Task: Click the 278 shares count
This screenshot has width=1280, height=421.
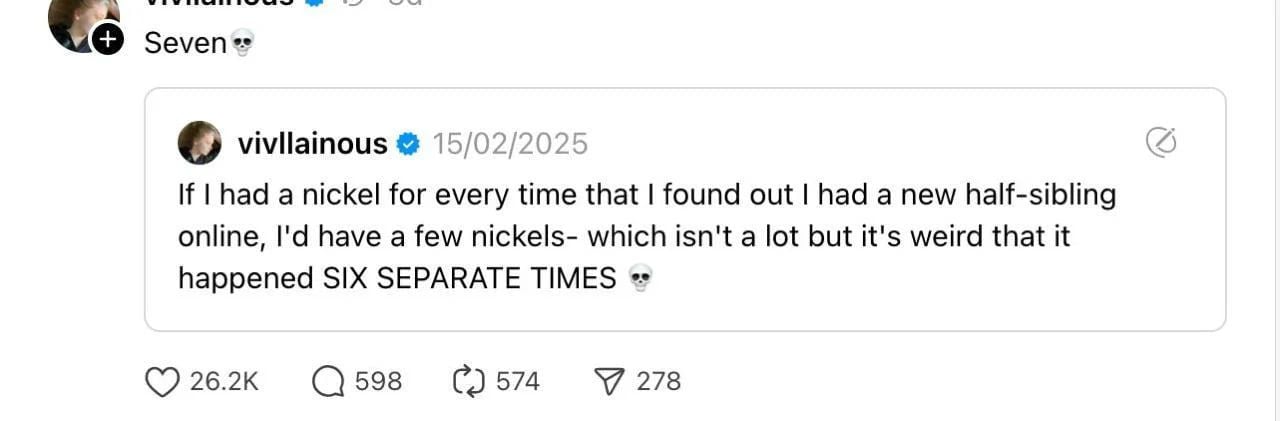Action: tap(659, 381)
